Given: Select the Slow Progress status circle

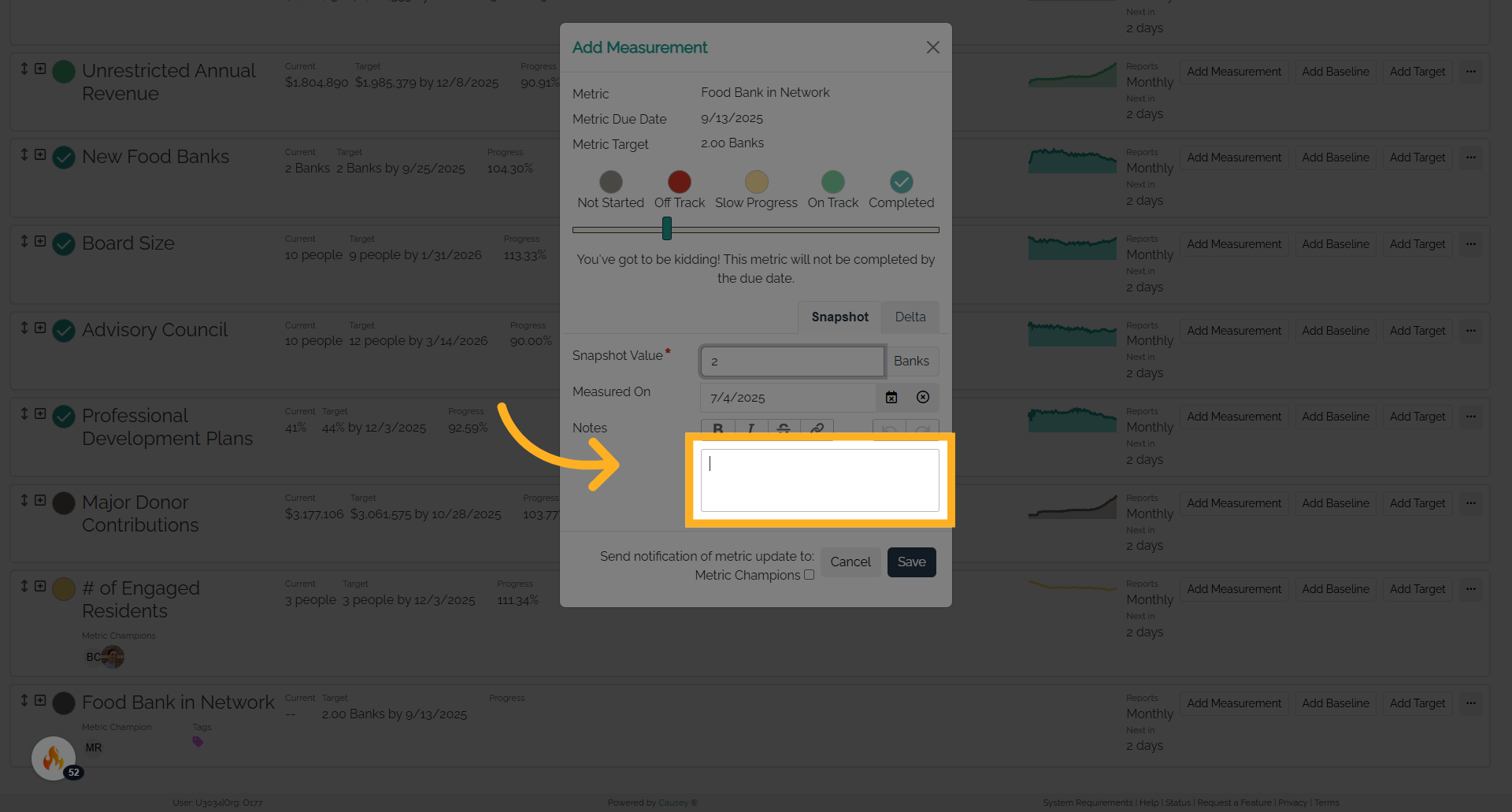Looking at the screenshot, I should coord(756,182).
